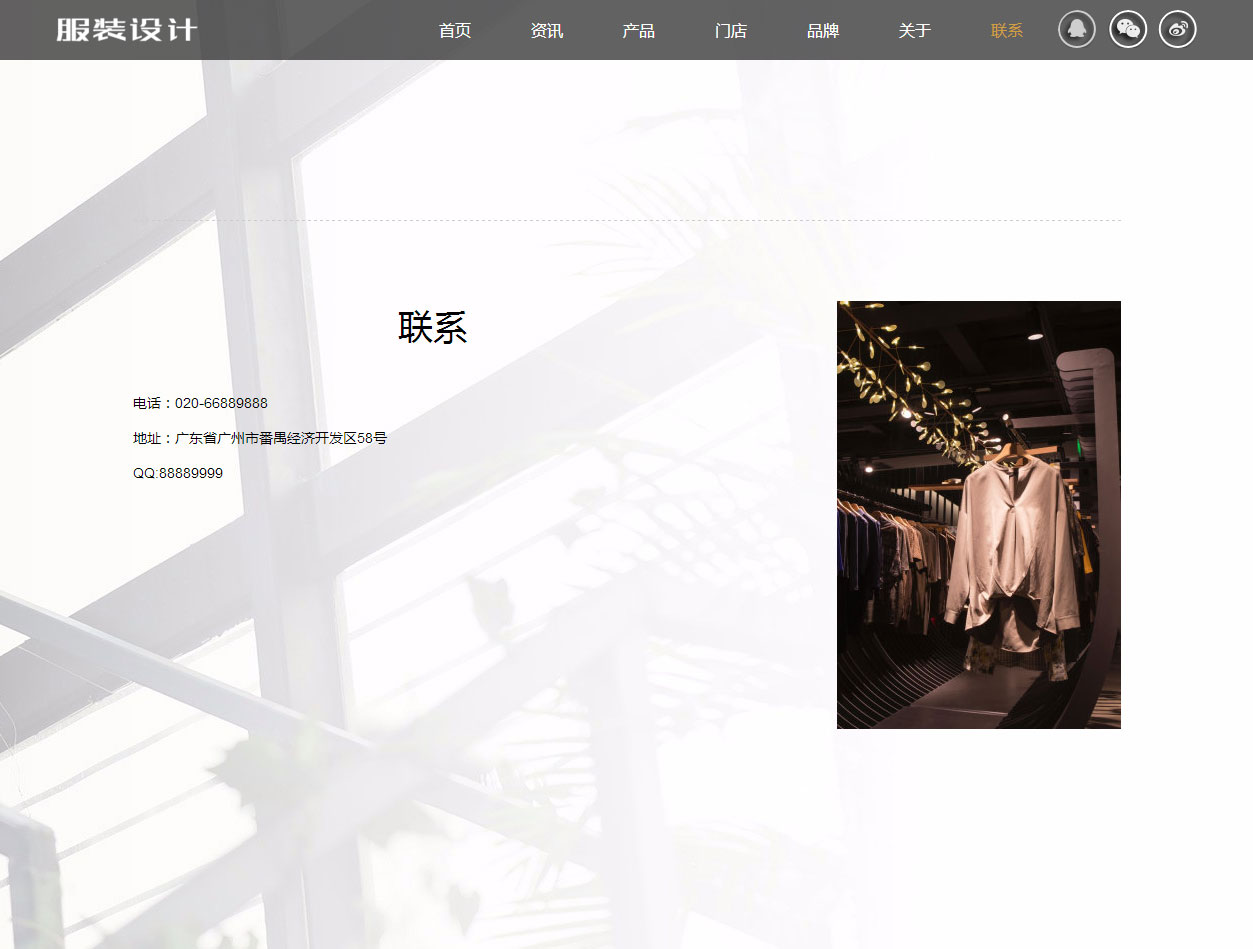Select the highlighted 联系 nav item
This screenshot has height=949, width=1253.
1007,31
